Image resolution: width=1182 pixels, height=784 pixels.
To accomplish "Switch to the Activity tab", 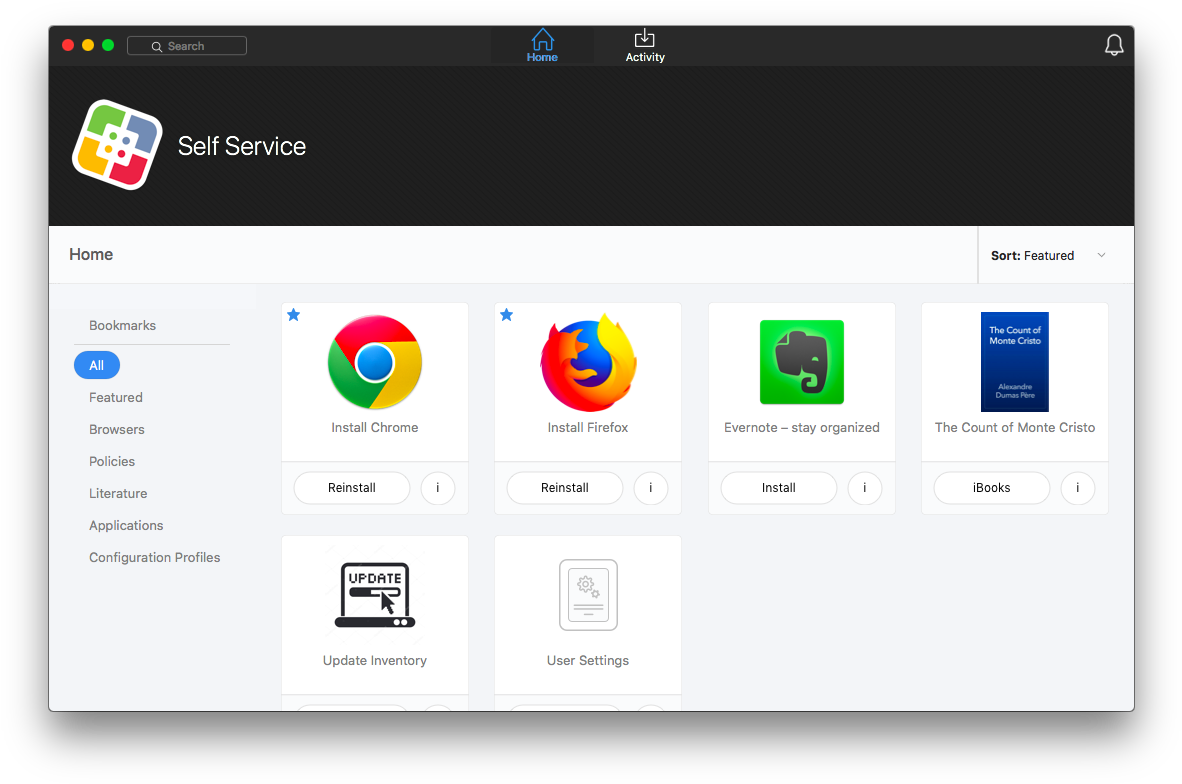I will click(645, 46).
